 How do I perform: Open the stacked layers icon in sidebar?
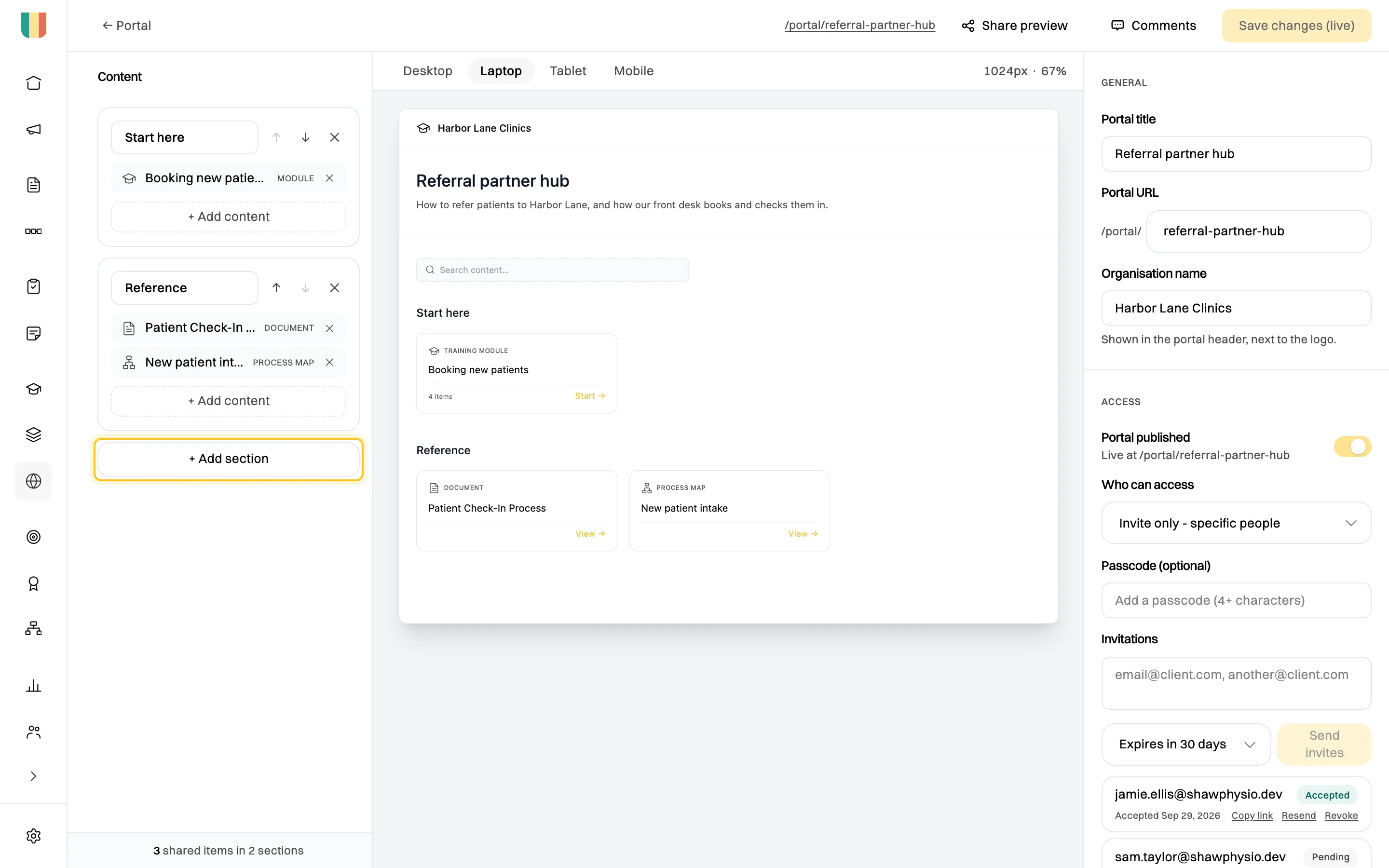tap(33, 434)
